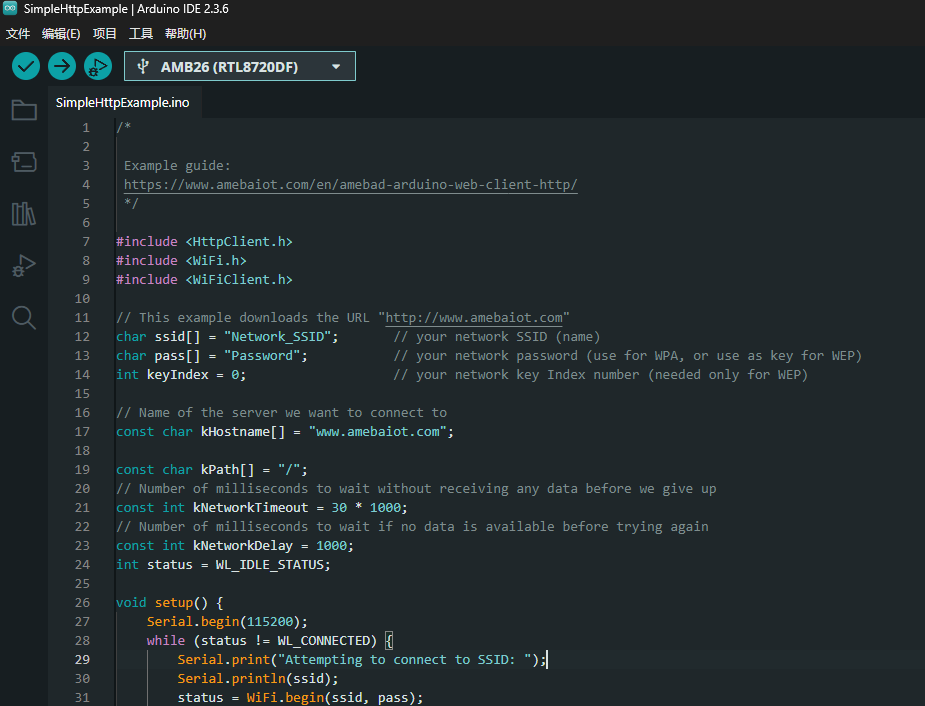
Task: Click the Upload arrow button
Action: point(62,66)
